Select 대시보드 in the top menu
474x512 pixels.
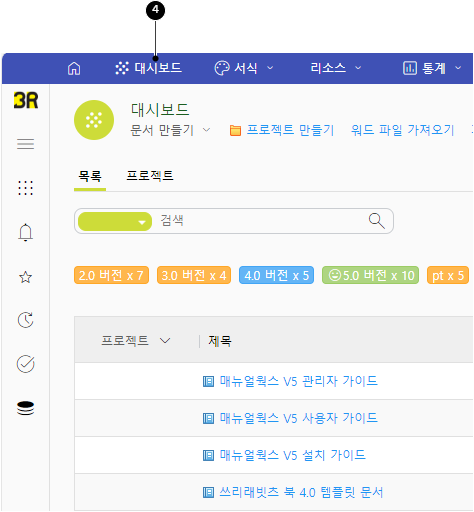tap(148, 68)
